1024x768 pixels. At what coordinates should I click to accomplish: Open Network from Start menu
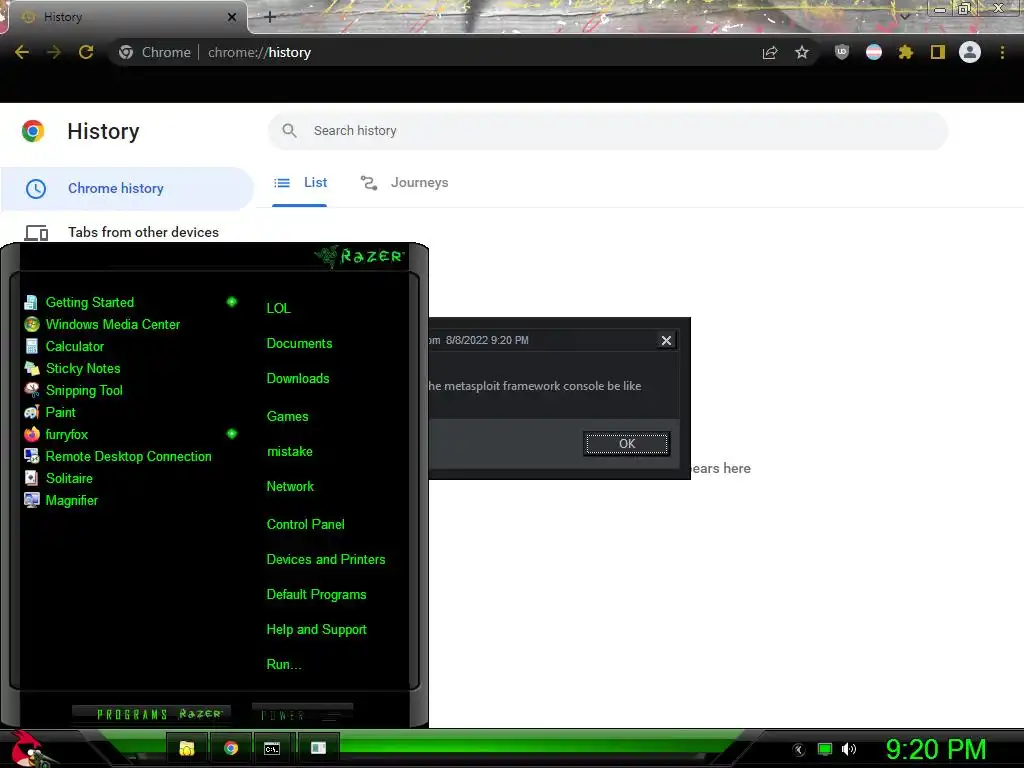coord(290,487)
